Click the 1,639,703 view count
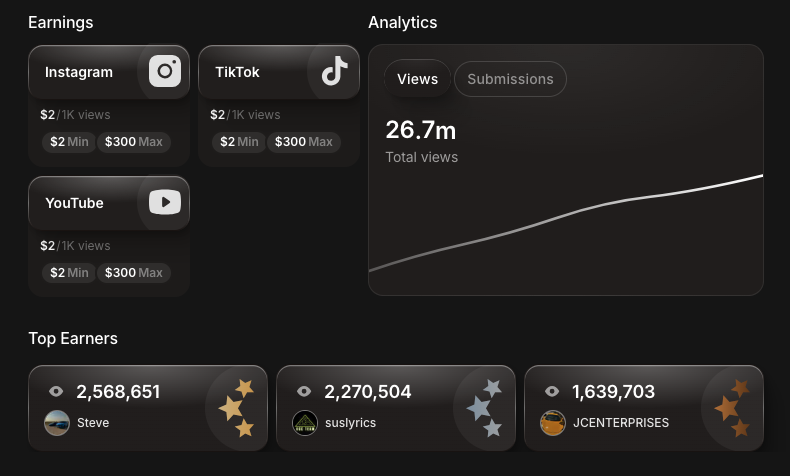 point(613,392)
